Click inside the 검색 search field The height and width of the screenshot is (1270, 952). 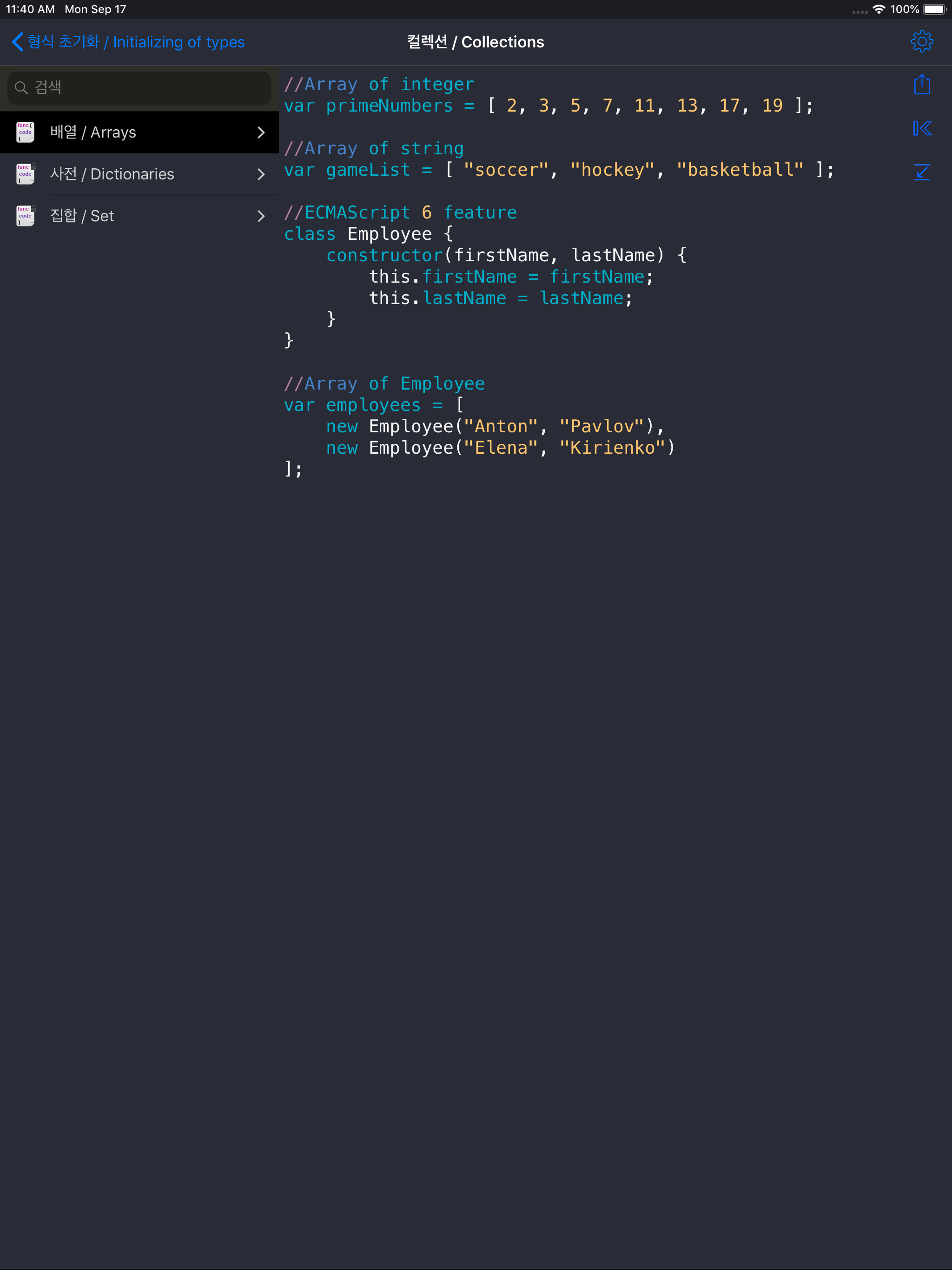coord(138,88)
